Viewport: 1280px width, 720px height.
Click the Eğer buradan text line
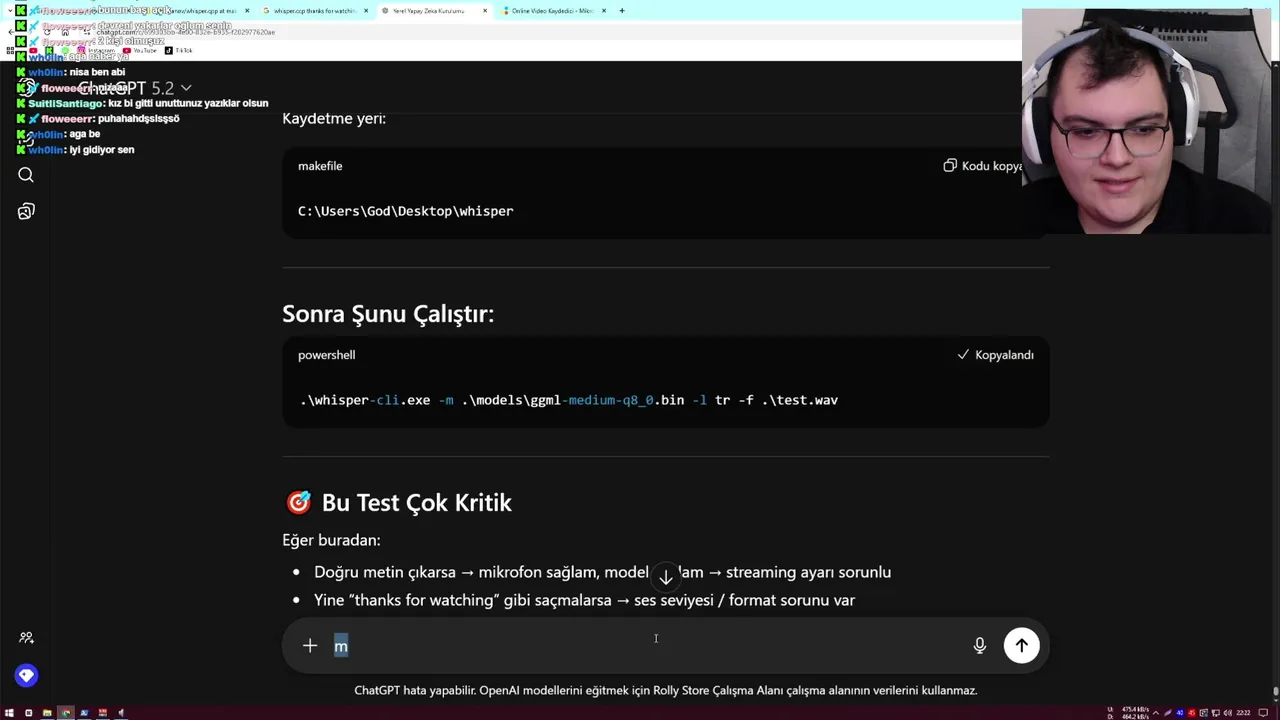[331, 540]
